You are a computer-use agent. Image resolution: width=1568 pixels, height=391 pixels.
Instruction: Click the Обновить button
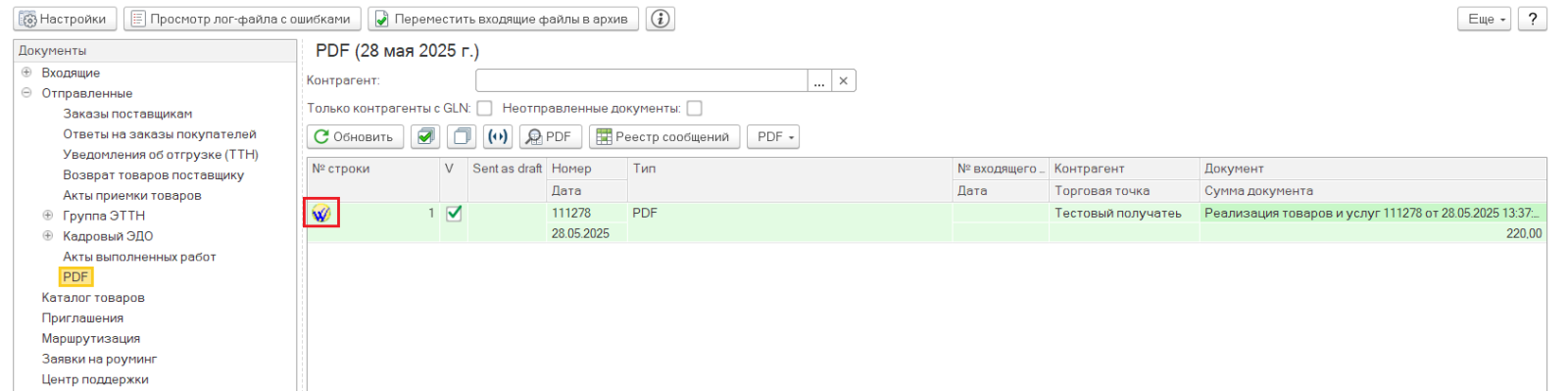point(356,137)
